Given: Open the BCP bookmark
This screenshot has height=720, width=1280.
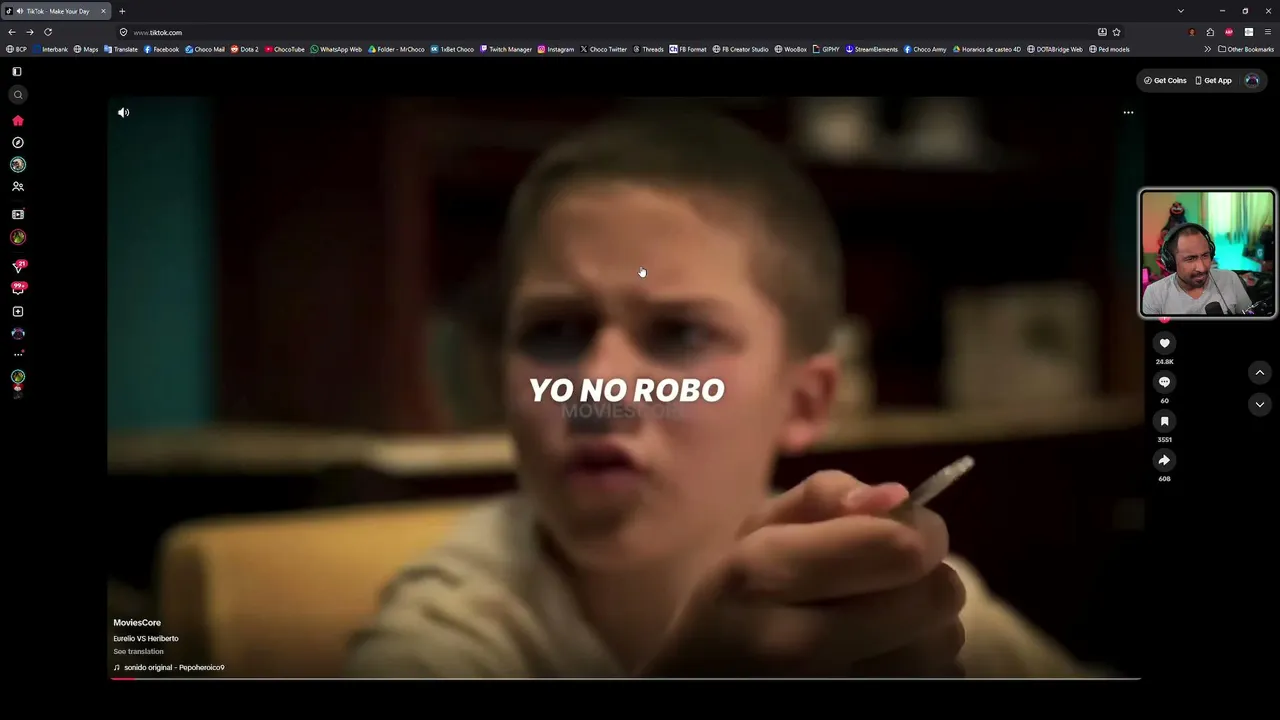Looking at the screenshot, I should point(16,49).
